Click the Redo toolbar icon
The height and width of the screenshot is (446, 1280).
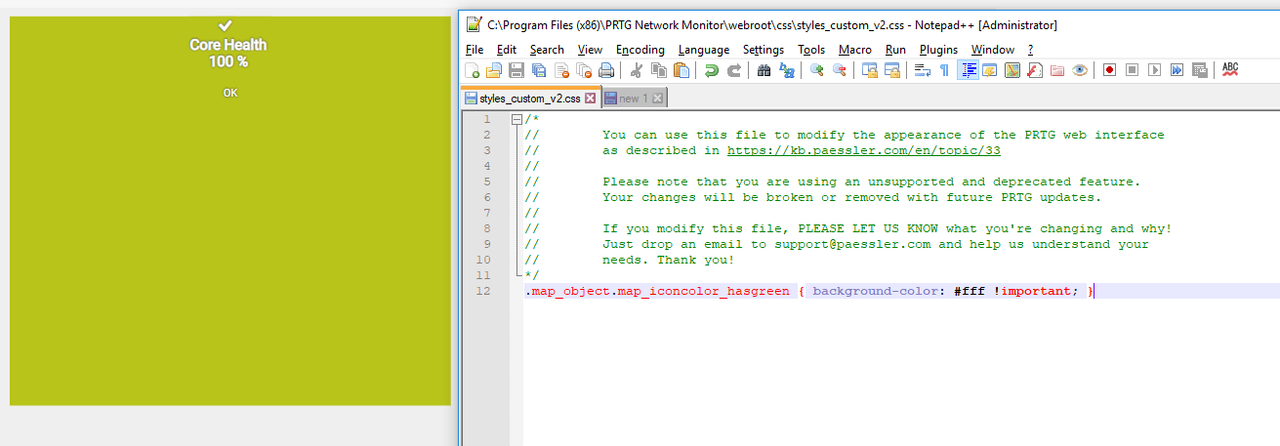(x=733, y=70)
